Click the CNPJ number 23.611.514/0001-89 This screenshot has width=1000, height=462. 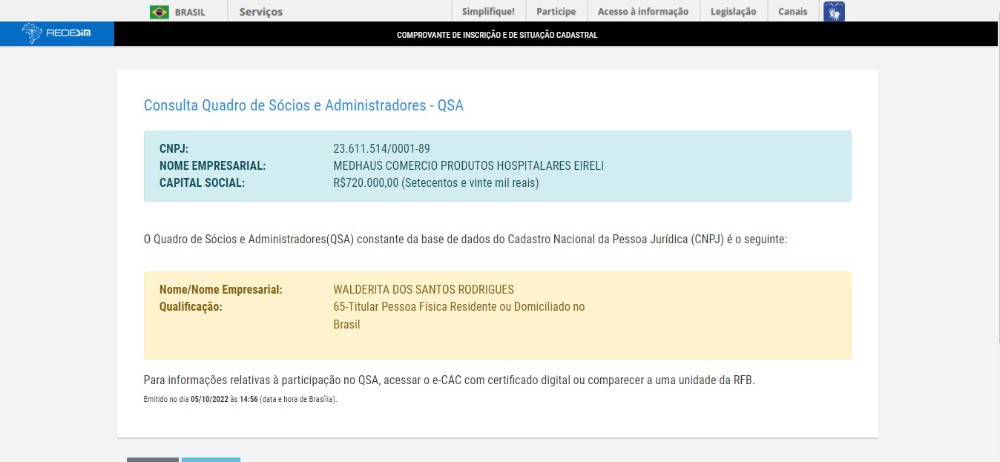pos(381,149)
